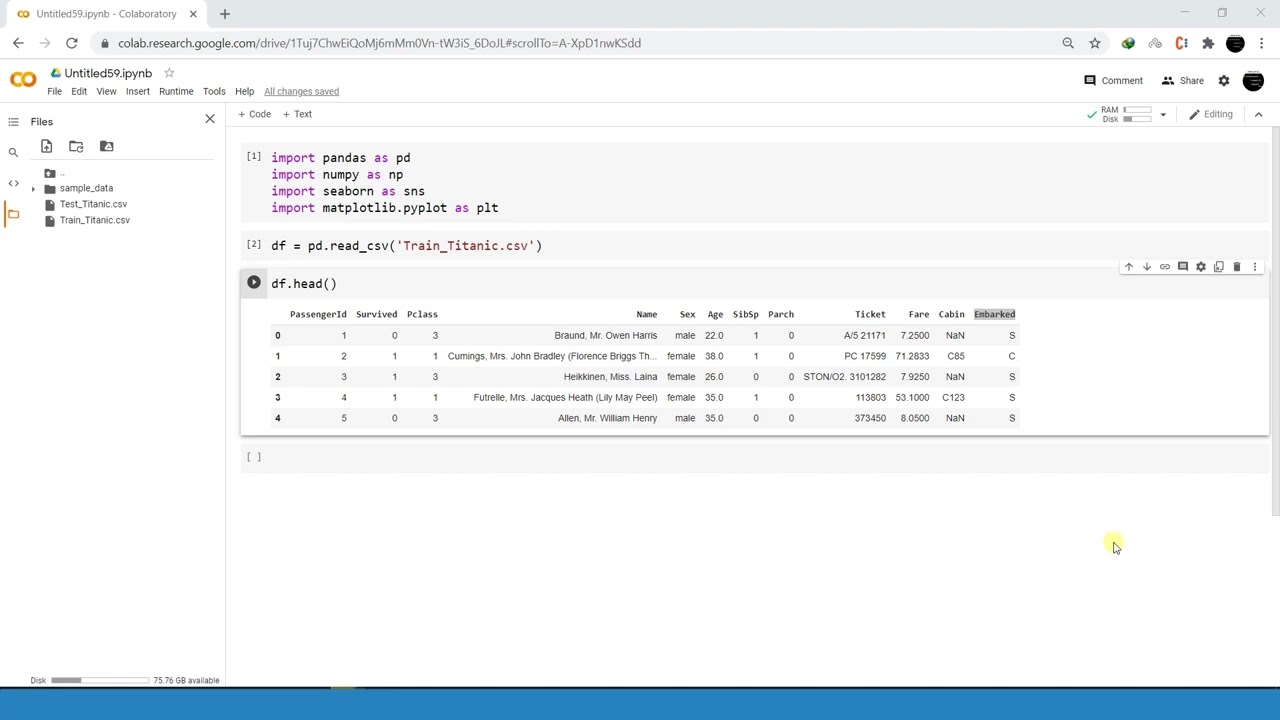Mount Google Drive in Files panel
Screen dimensions: 1280x720
point(107,146)
